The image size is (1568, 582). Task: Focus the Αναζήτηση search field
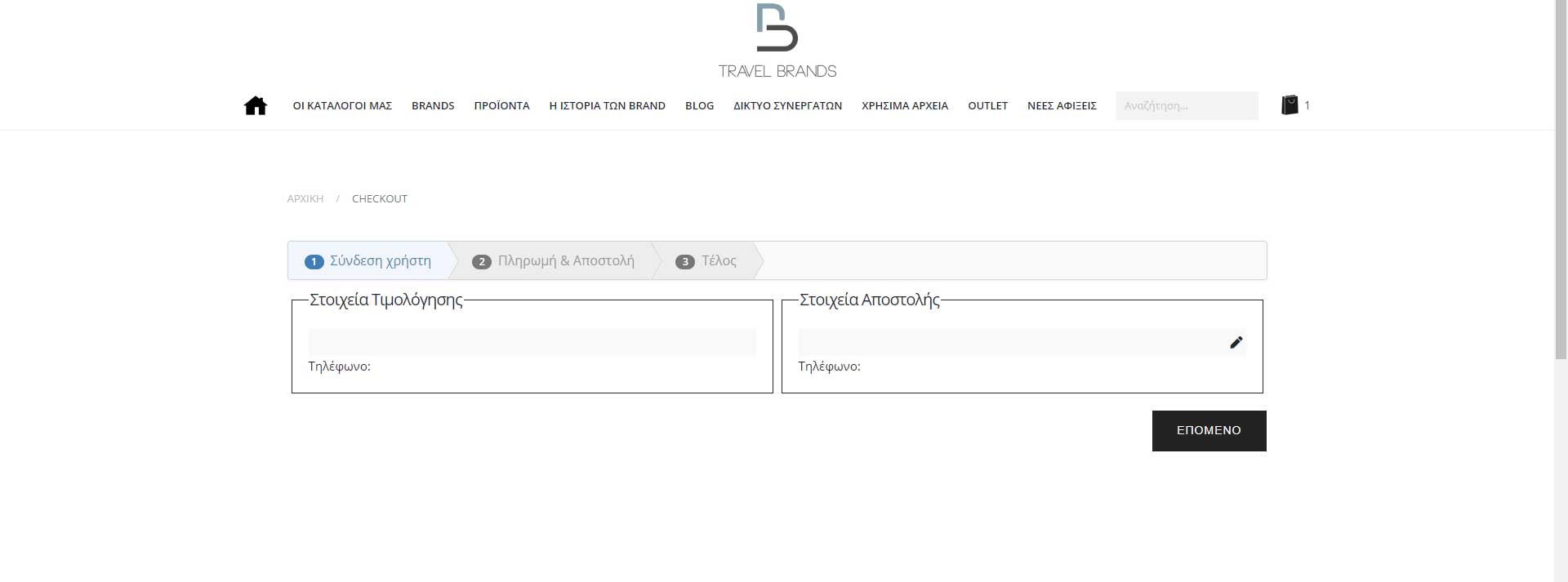click(x=1187, y=105)
